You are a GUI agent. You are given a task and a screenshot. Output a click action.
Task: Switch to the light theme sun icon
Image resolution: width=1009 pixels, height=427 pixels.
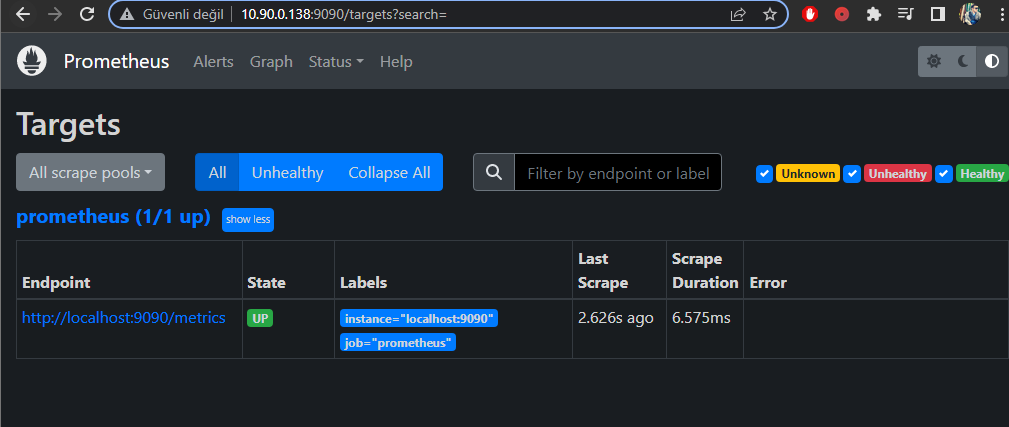[x=934, y=61]
